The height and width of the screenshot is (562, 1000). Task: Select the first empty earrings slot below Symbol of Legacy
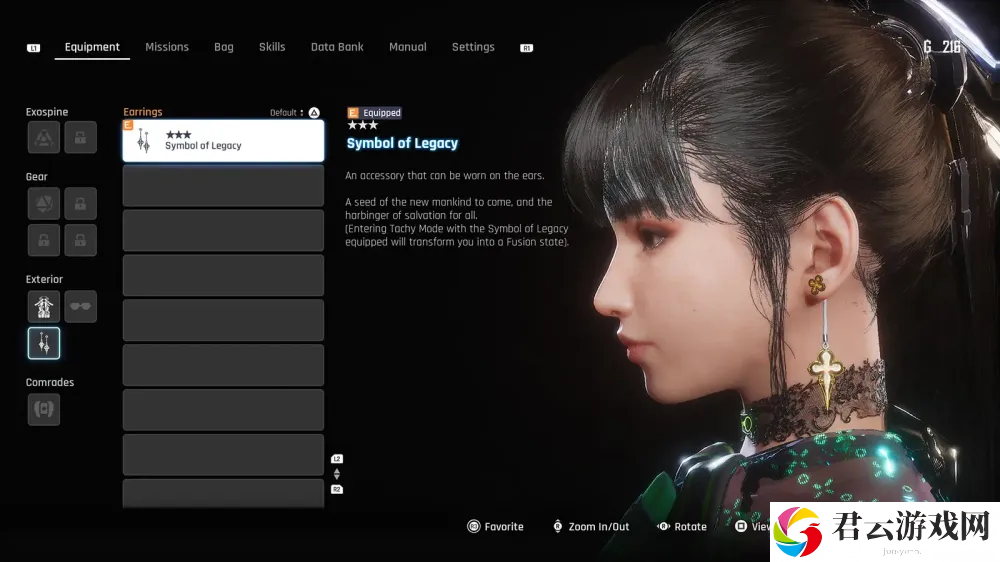click(x=223, y=186)
